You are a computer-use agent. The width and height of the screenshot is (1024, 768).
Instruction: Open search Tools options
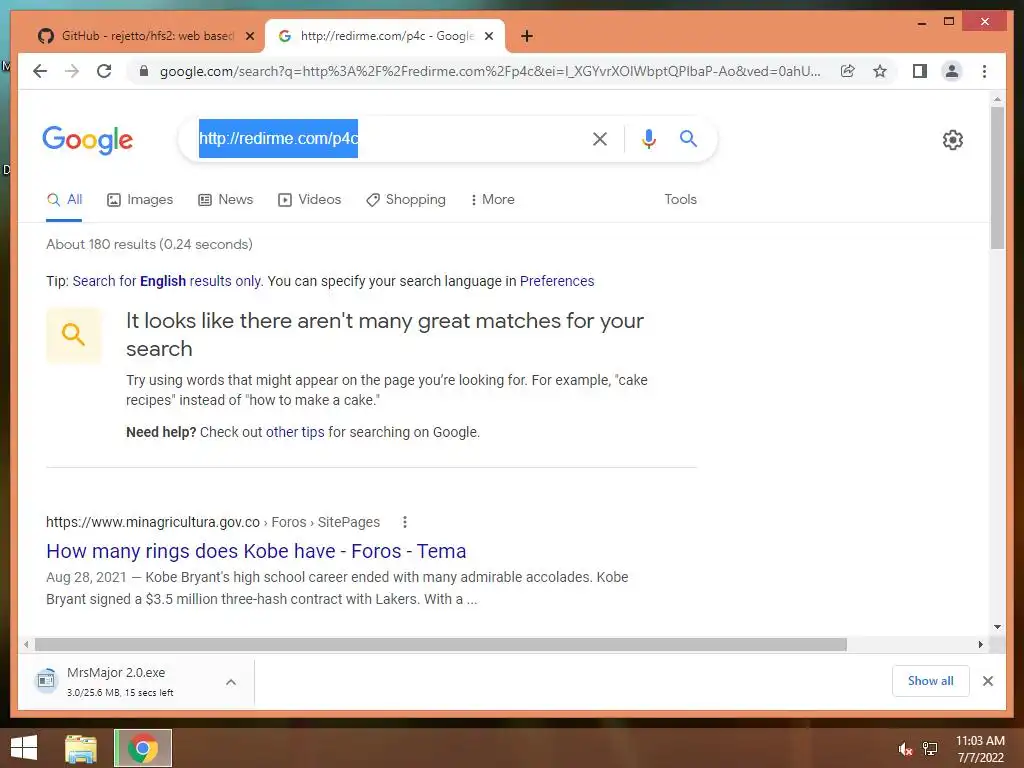coord(680,200)
